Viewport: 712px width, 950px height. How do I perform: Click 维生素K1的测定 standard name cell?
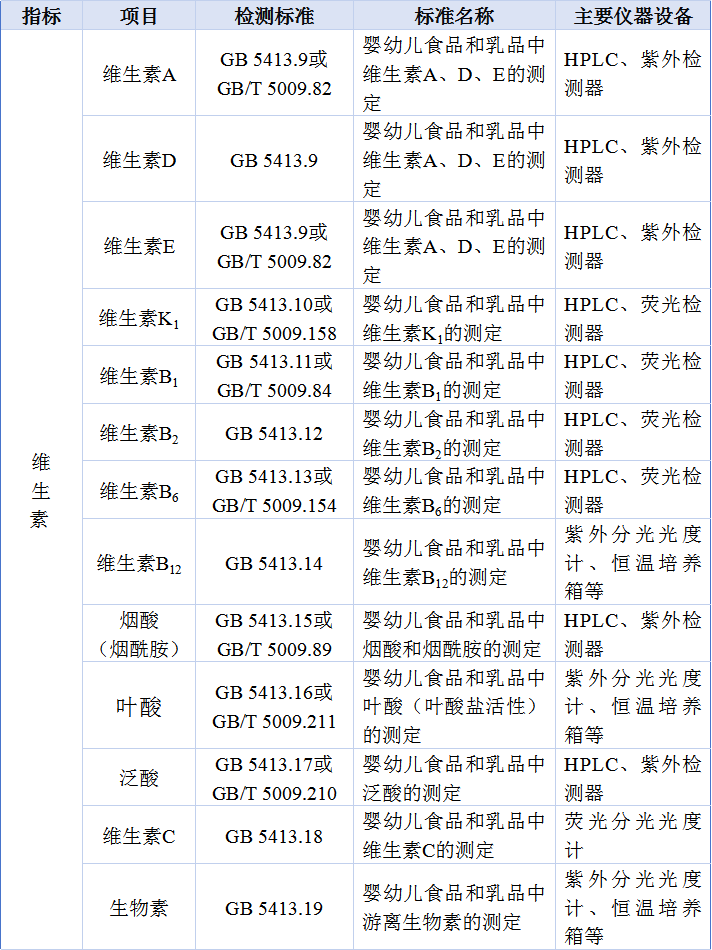(x=454, y=317)
